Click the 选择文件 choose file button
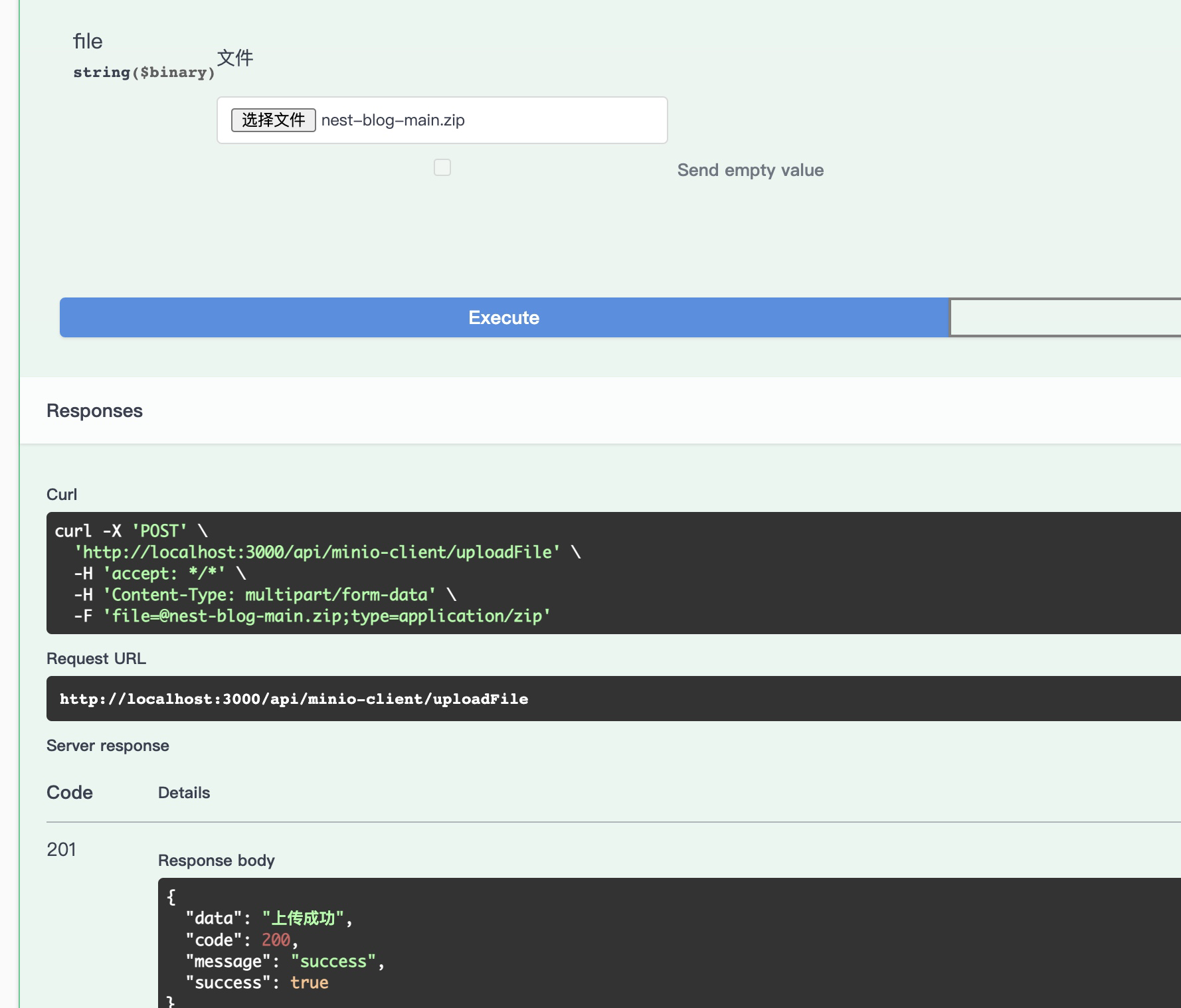 click(273, 120)
